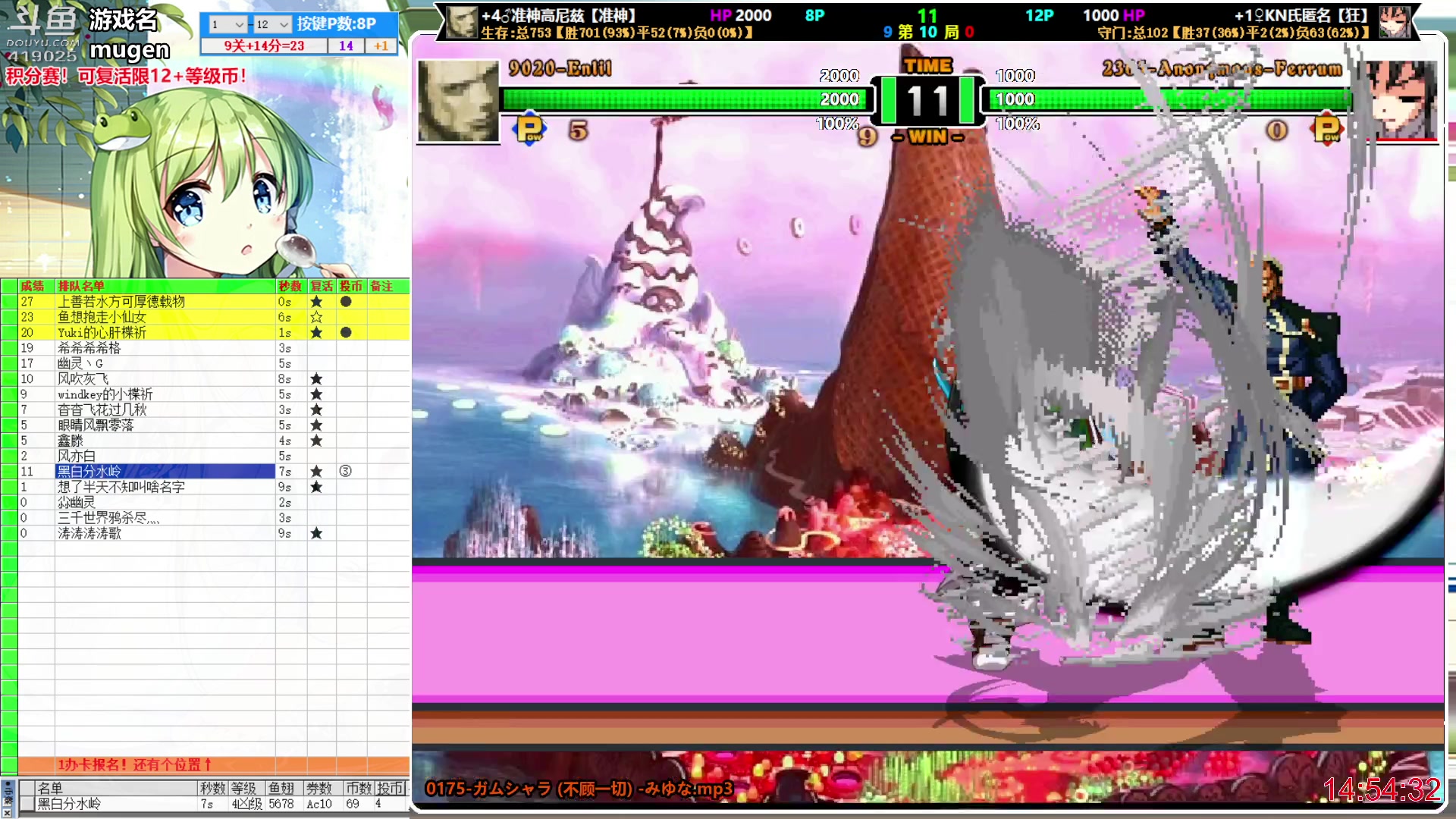The width and height of the screenshot is (1456, 819).
Task: Click revive star in row 'windkey的小櫟祈'
Action: [x=316, y=394]
